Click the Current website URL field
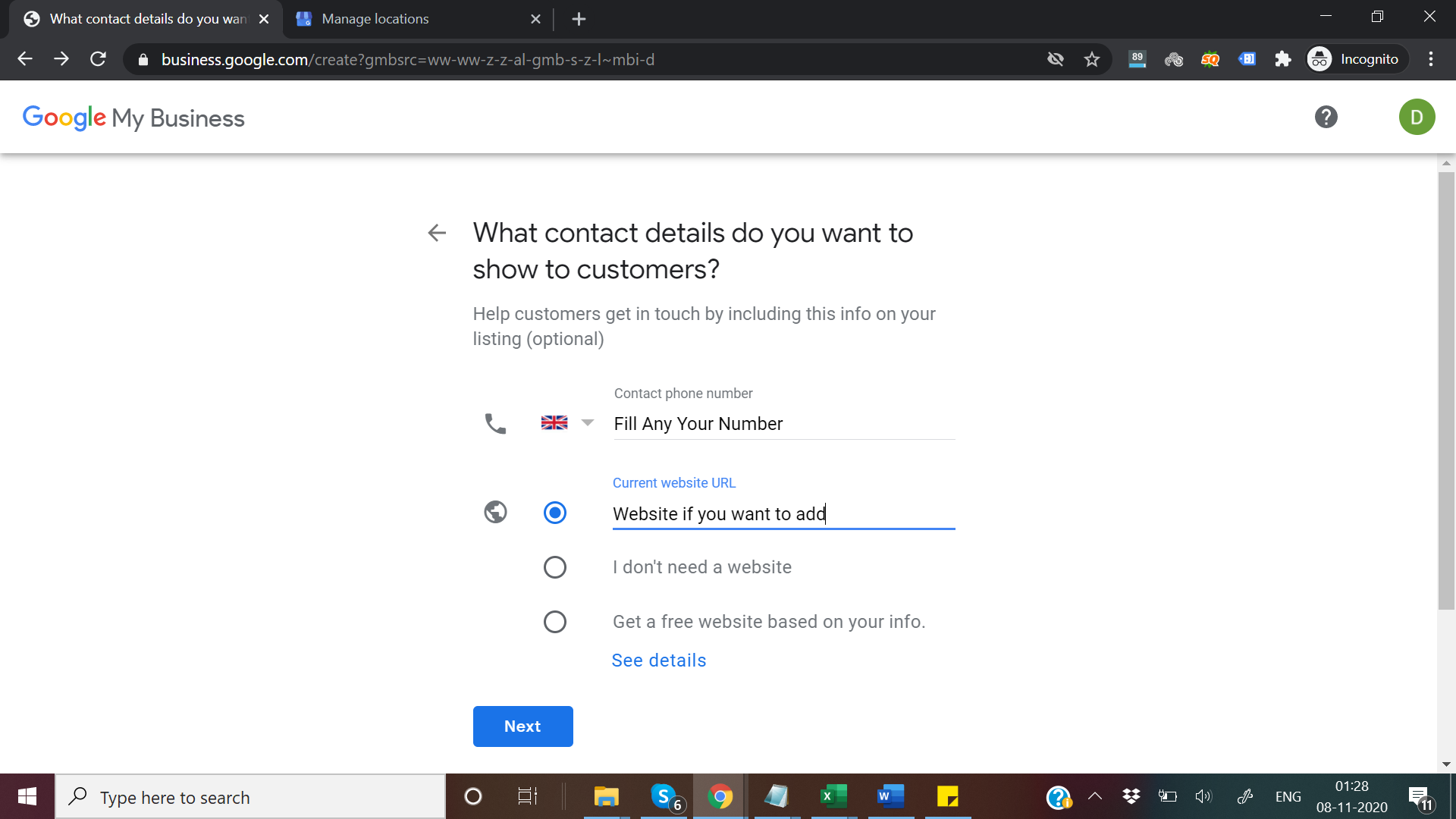The height and width of the screenshot is (819, 1456). (784, 514)
